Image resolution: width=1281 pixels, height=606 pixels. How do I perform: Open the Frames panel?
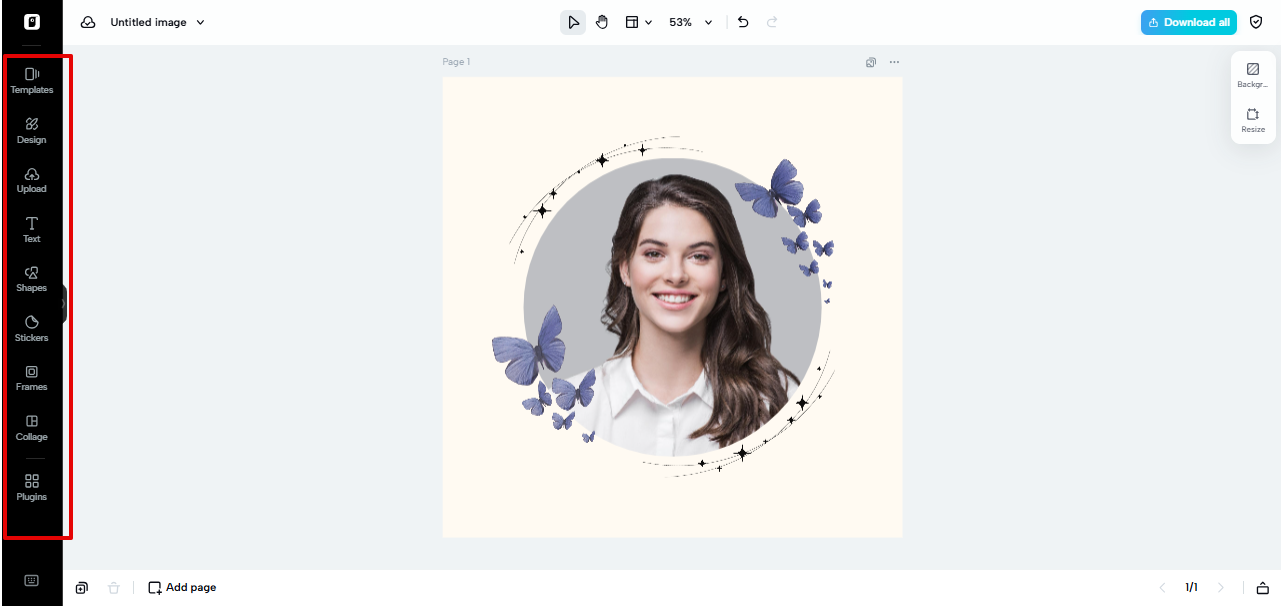tap(31, 378)
